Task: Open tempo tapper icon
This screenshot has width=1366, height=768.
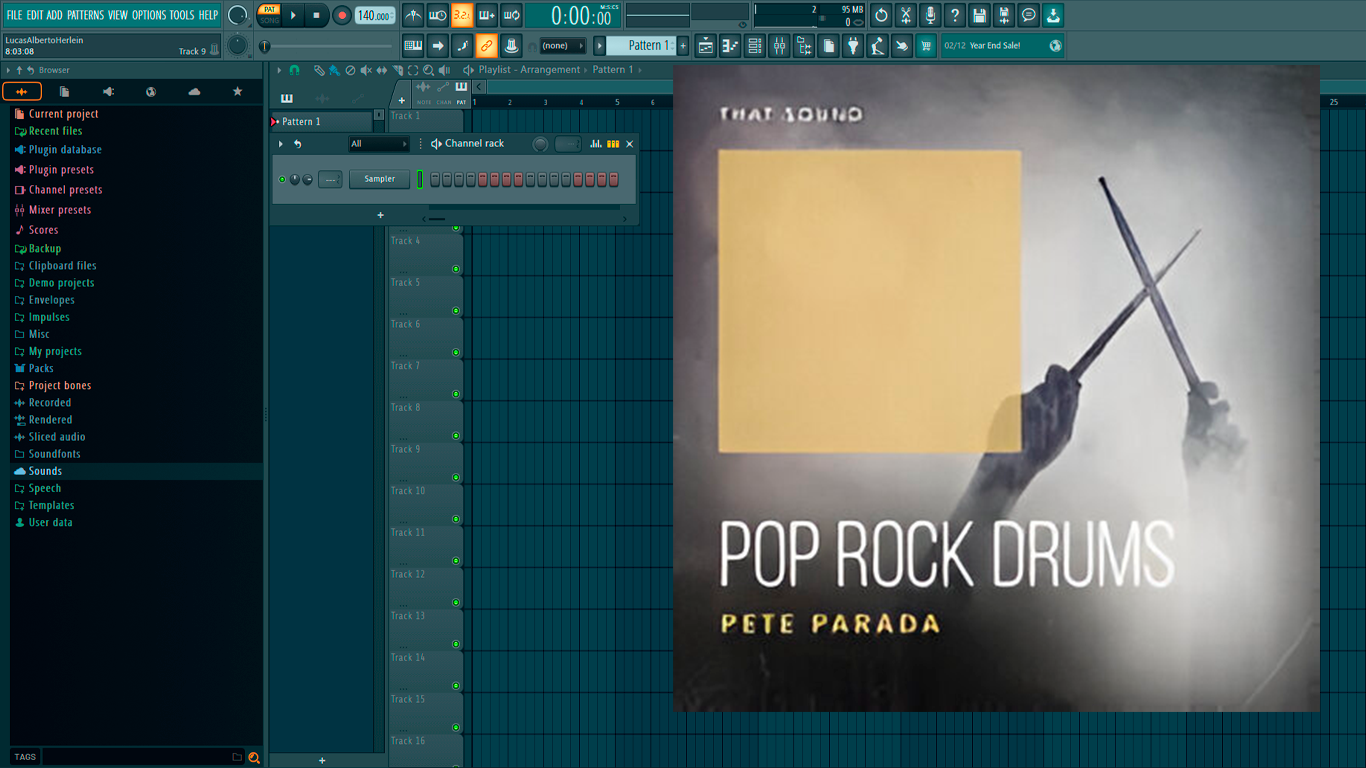Action: point(877,45)
